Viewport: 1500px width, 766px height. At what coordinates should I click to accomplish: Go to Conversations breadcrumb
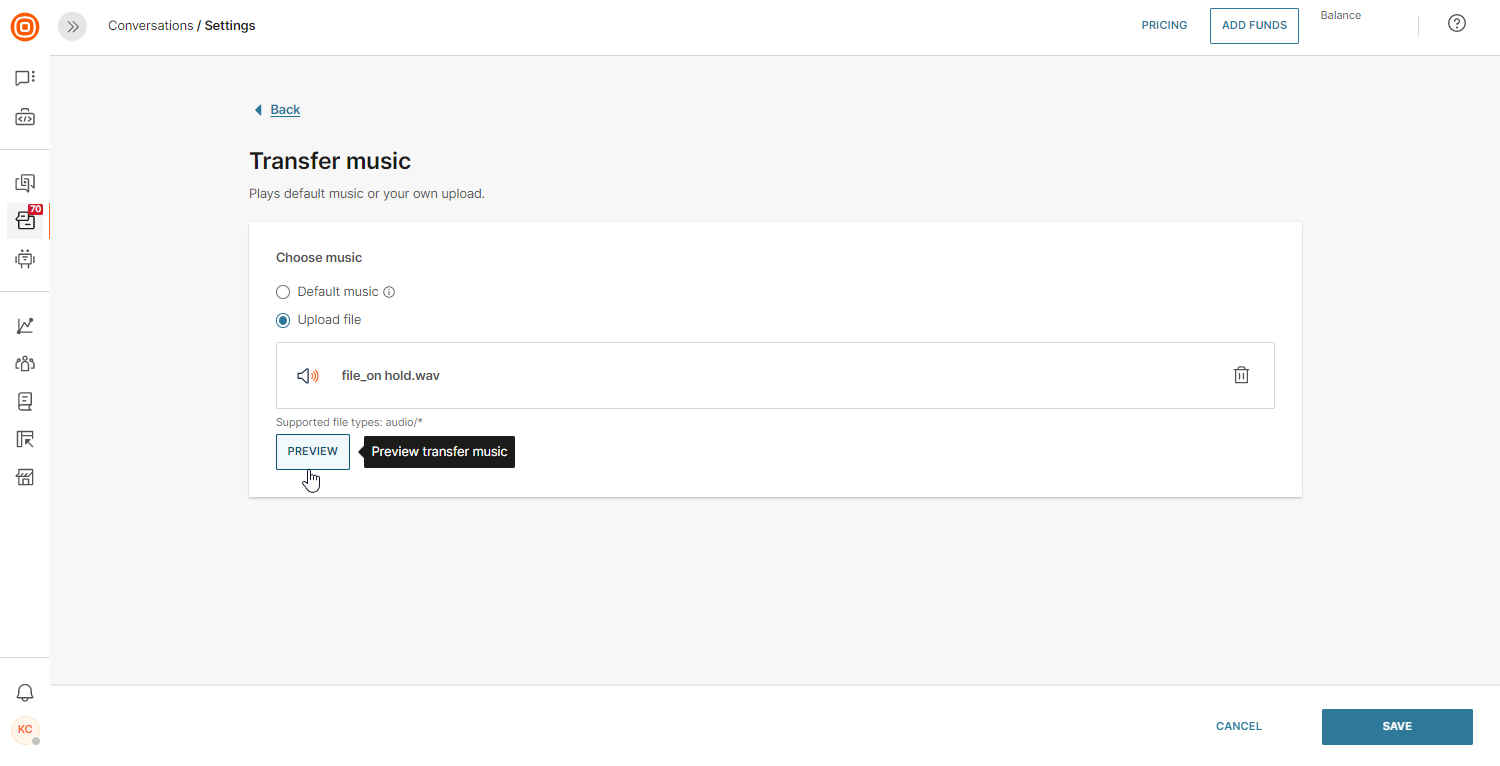coord(150,26)
